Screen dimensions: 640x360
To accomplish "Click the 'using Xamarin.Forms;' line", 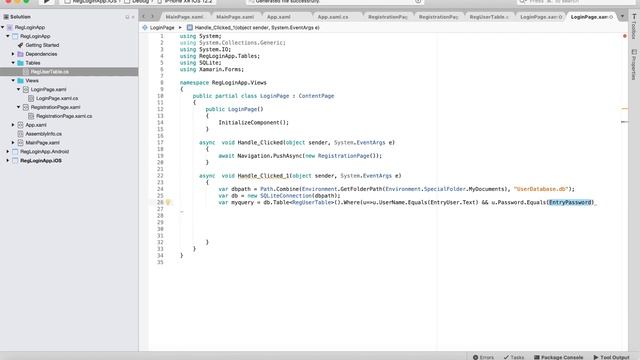I will tap(212, 69).
